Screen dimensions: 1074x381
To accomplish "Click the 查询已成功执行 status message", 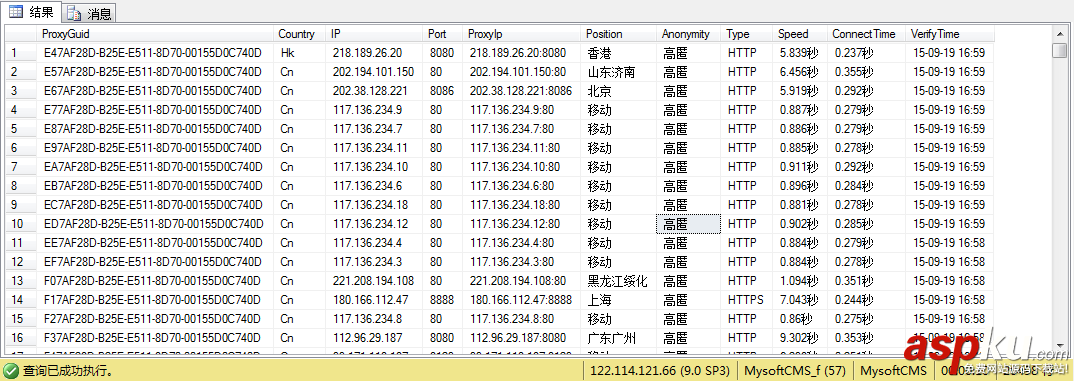I will coord(68,371).
